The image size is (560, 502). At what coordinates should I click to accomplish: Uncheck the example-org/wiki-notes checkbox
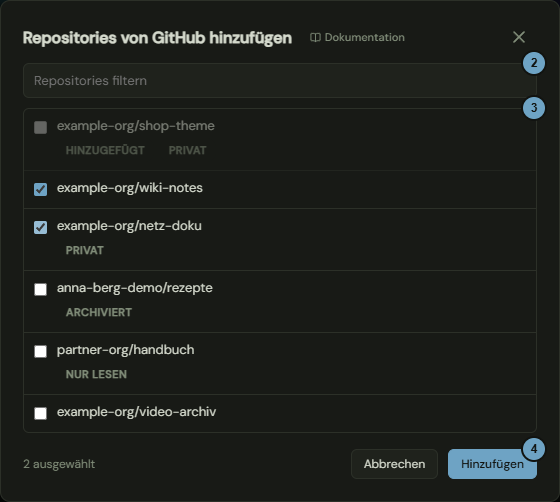tap(40, 190)
